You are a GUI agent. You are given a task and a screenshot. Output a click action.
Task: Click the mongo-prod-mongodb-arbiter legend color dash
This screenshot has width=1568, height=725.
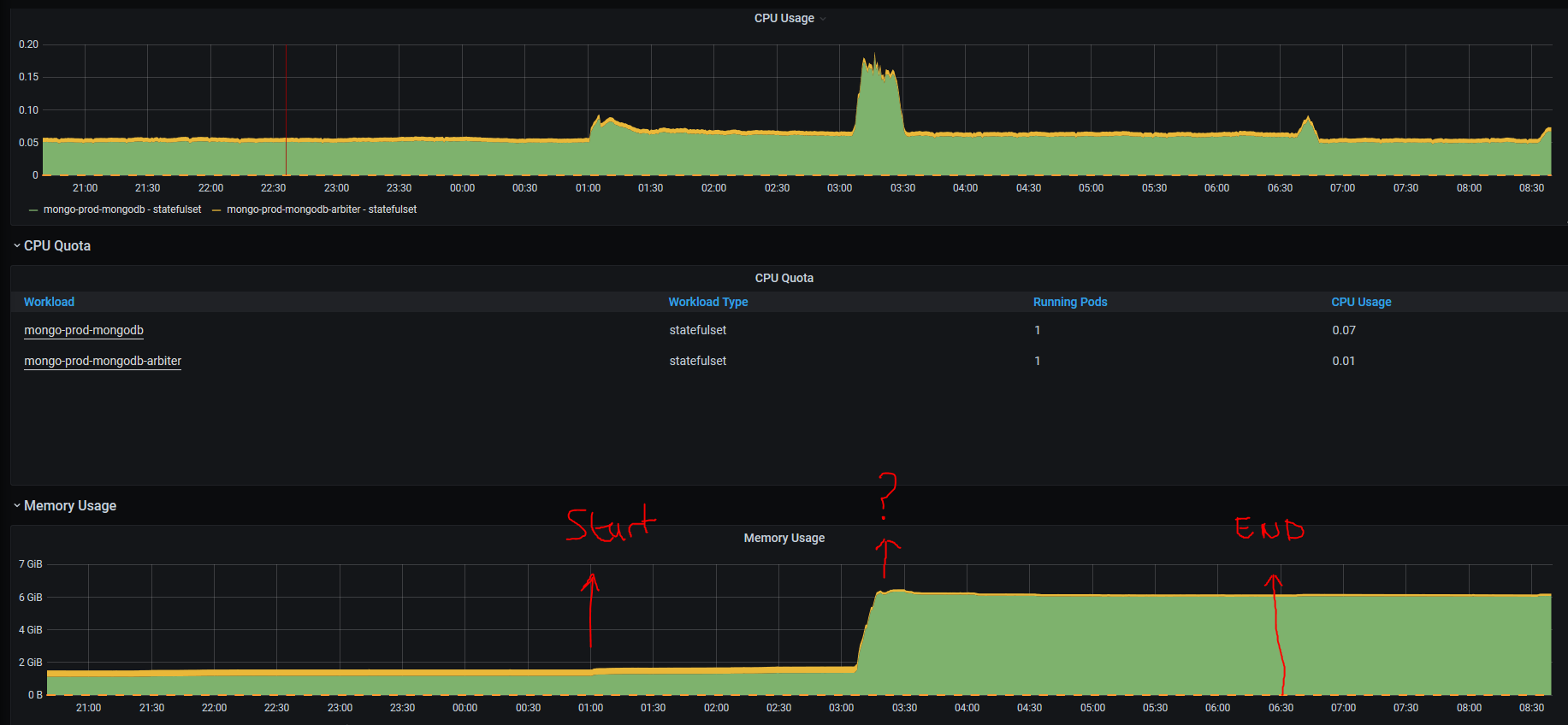[216, 209]
